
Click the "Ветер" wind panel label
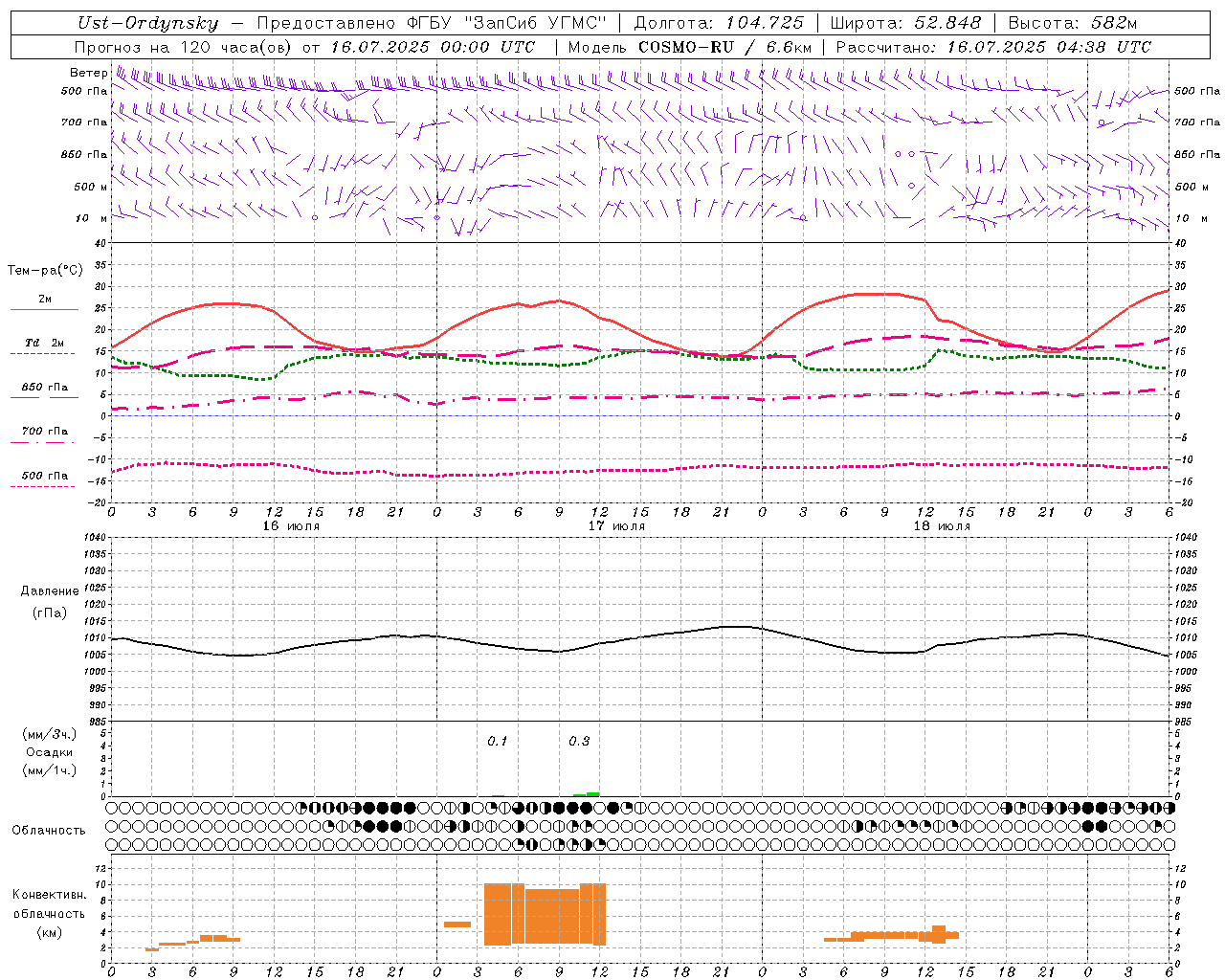click(x=89, y=73)
